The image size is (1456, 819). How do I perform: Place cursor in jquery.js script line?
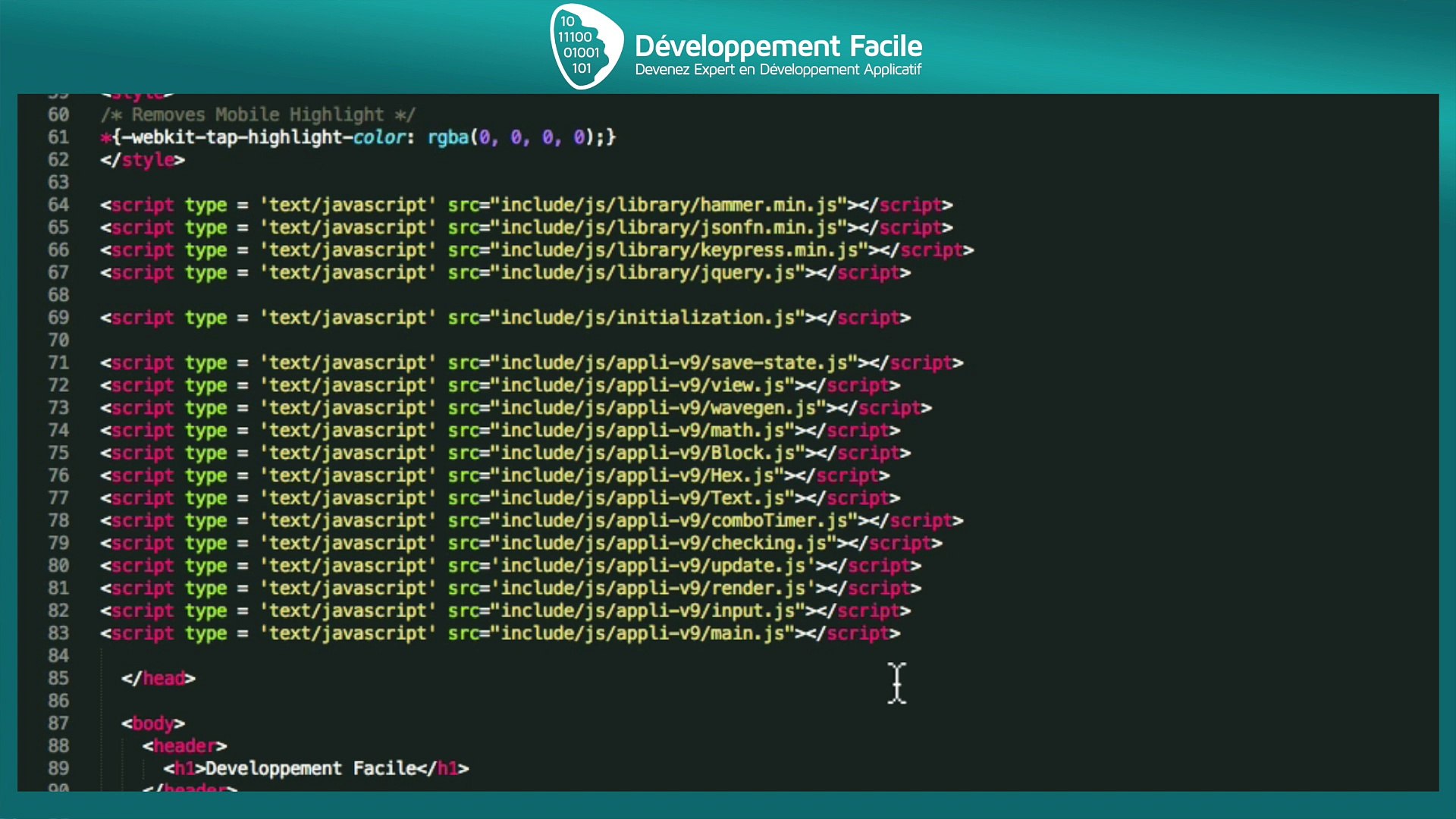746,273
